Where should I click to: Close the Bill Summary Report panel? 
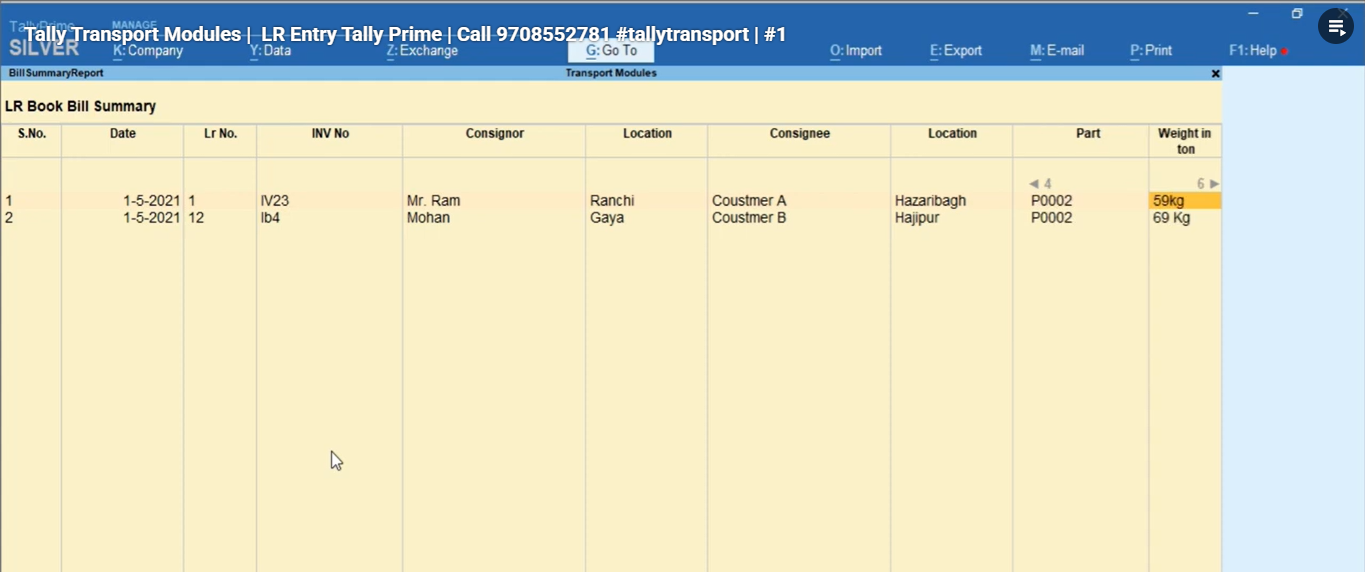click(1215, 74)
